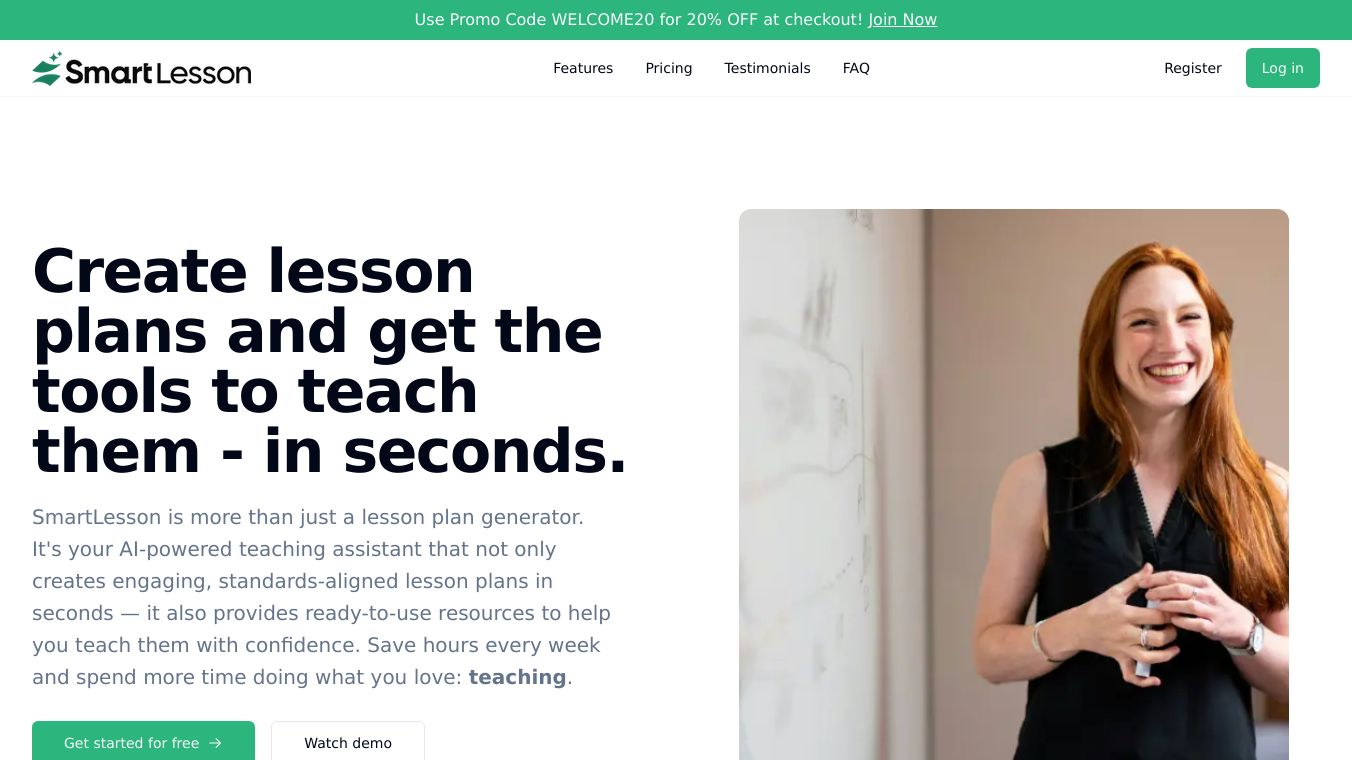Click the WELCOME20 promo code text
1352x760 pixels.
[x=602, y=20]
